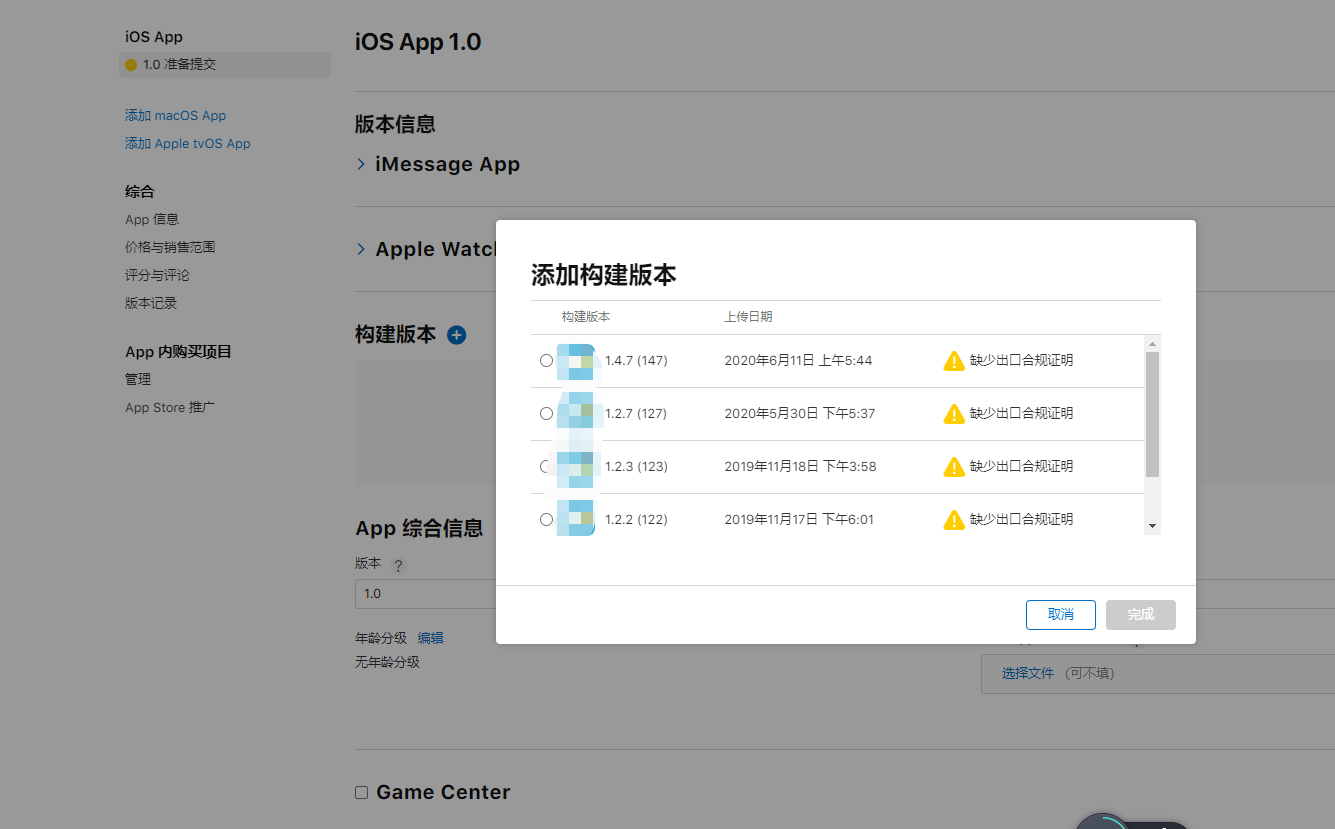Click the version label 1.2.2 (122)
Viewport: 1335px width, 829px height.
[x=636, y=519]
